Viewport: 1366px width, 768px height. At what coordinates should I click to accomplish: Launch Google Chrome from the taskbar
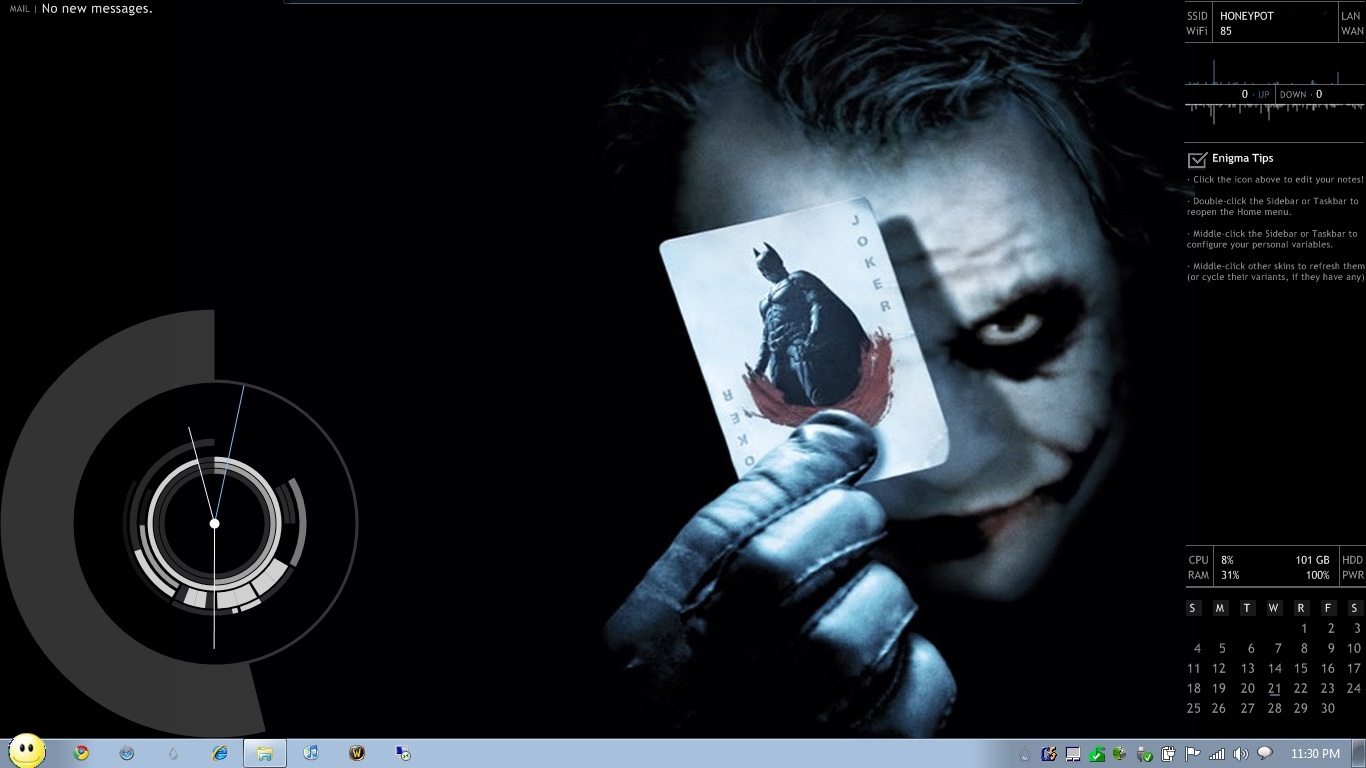81,753
